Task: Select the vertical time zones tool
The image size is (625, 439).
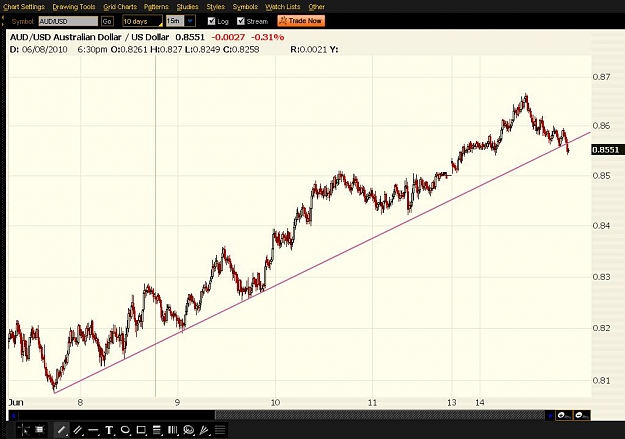Action: click(x=172, y=430)
